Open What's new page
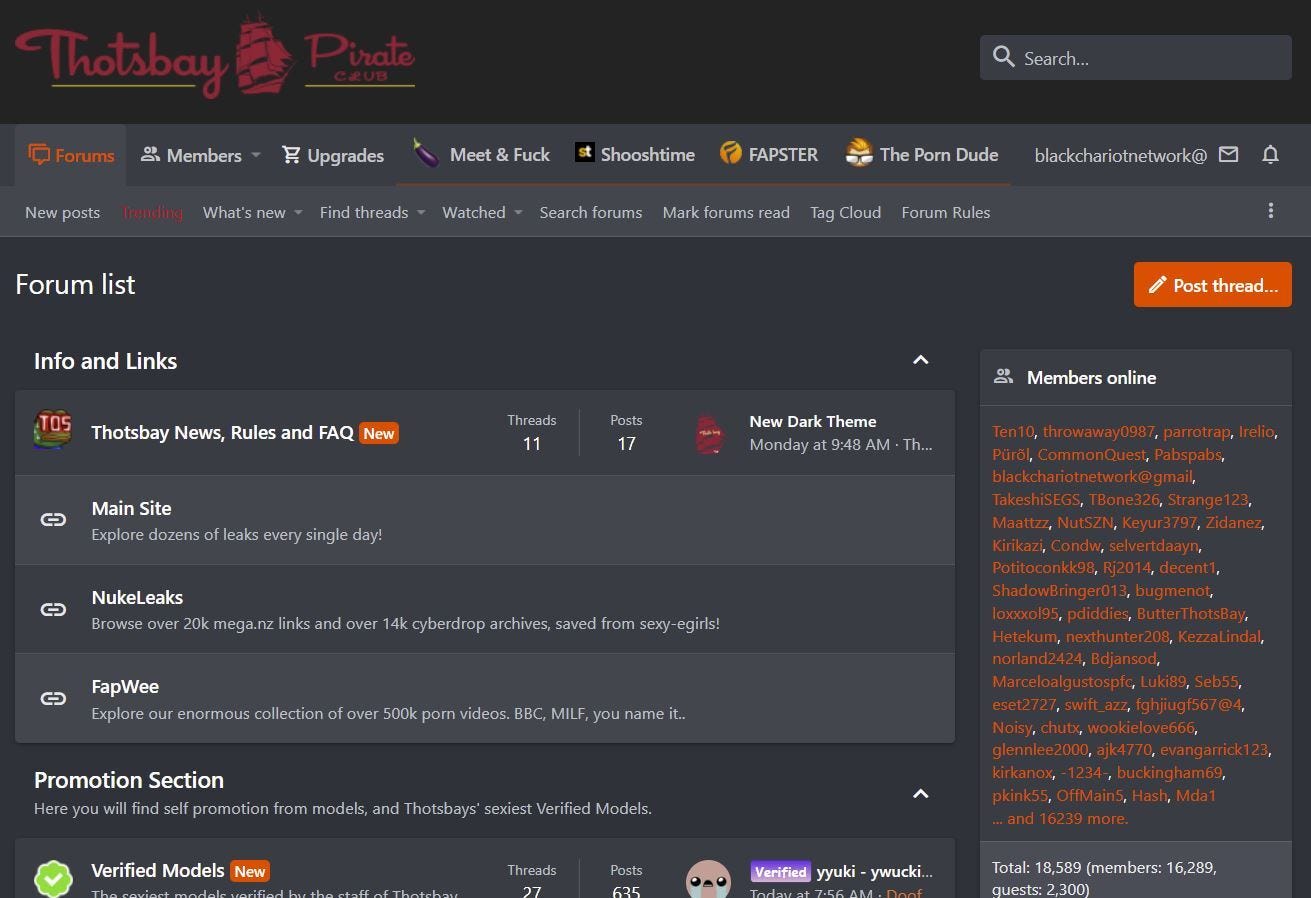Viewport: 1311px width, 898px height. (244, 212)
